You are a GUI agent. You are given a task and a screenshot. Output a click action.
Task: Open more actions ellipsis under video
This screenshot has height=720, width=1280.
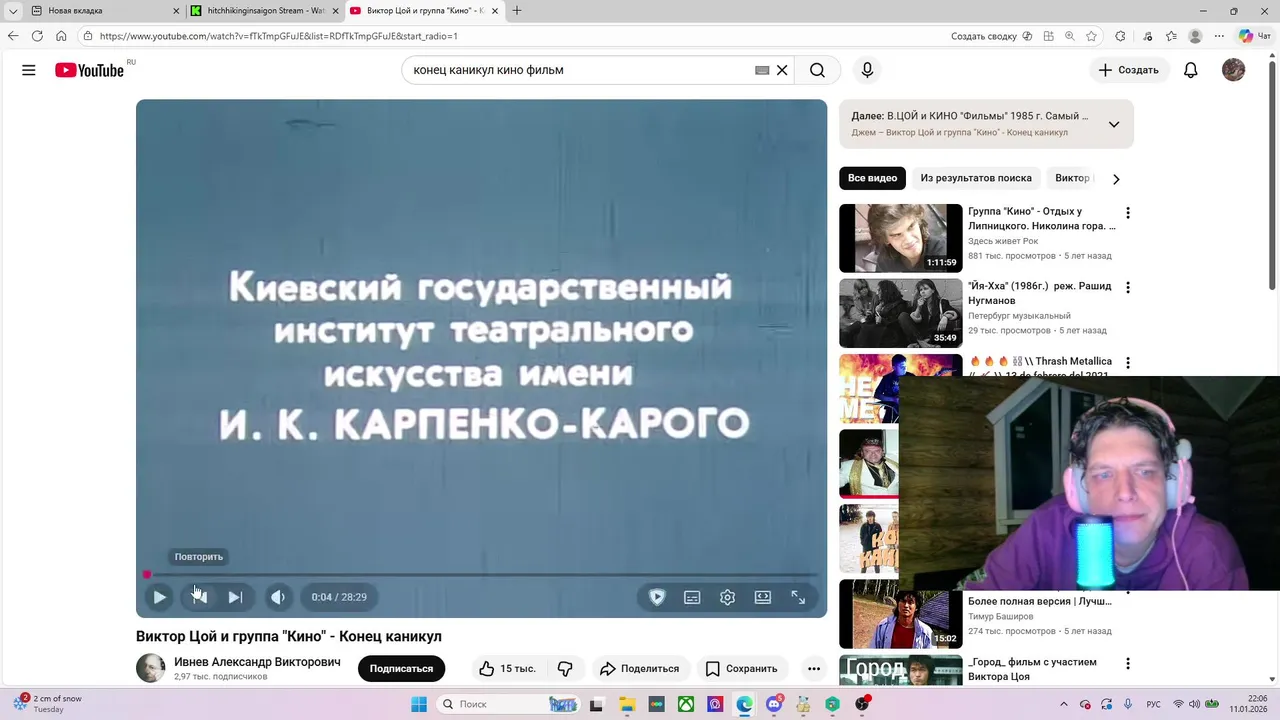814,669
